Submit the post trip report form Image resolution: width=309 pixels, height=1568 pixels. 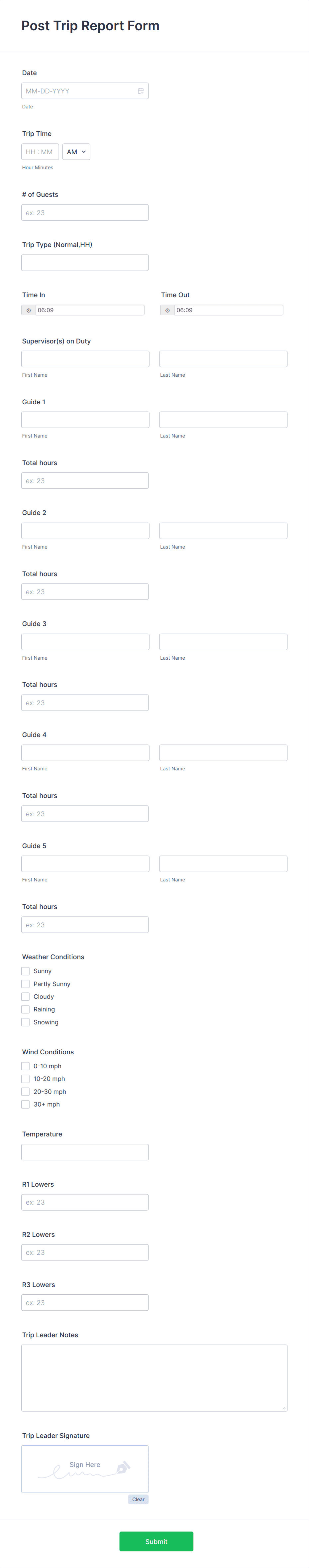pos(156,1541)
